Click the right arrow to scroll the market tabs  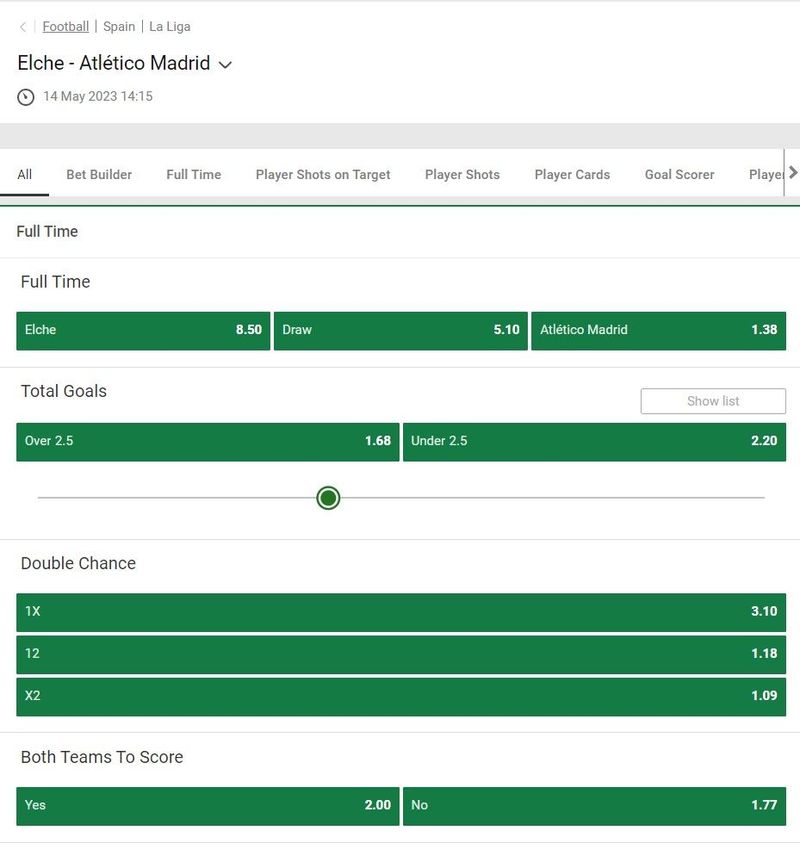coord(793,173)
